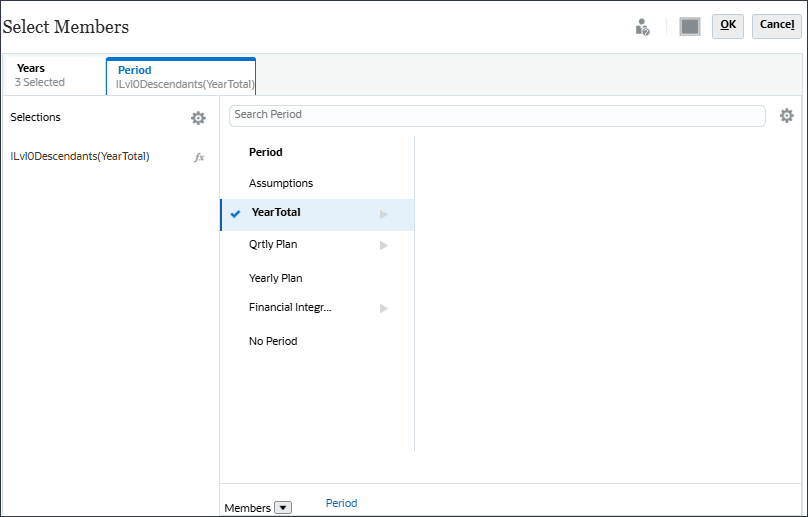Open the gear settings beside Search Period
This screenshot has height=517, width=808.
pyautogui.click(x=787, y=116)
